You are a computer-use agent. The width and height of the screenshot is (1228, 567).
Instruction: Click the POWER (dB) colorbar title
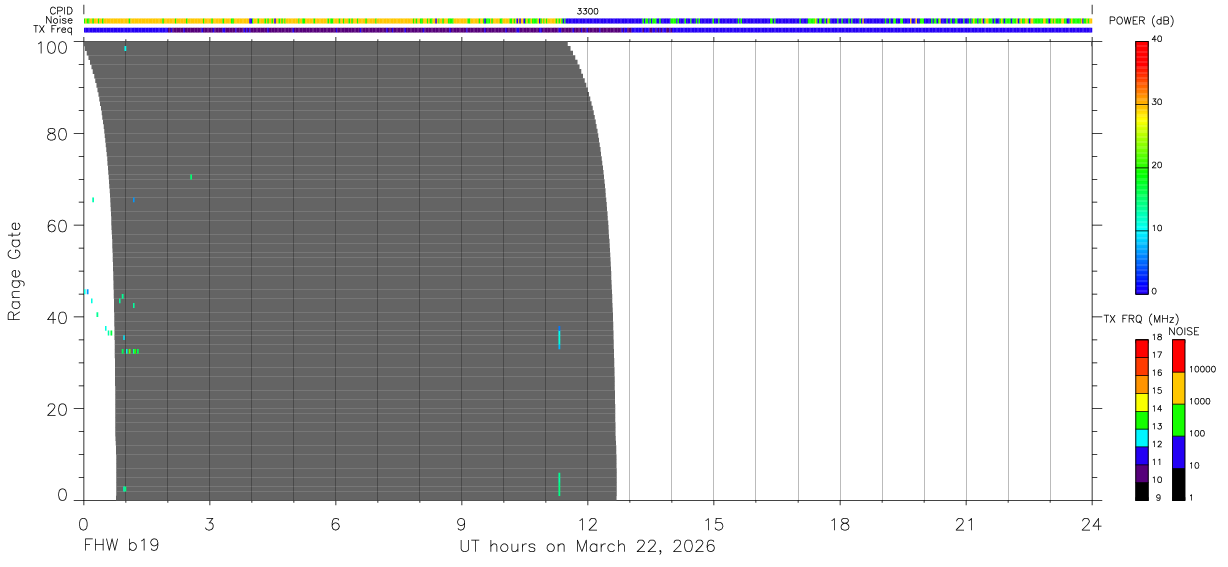(x=1141, y=21)
